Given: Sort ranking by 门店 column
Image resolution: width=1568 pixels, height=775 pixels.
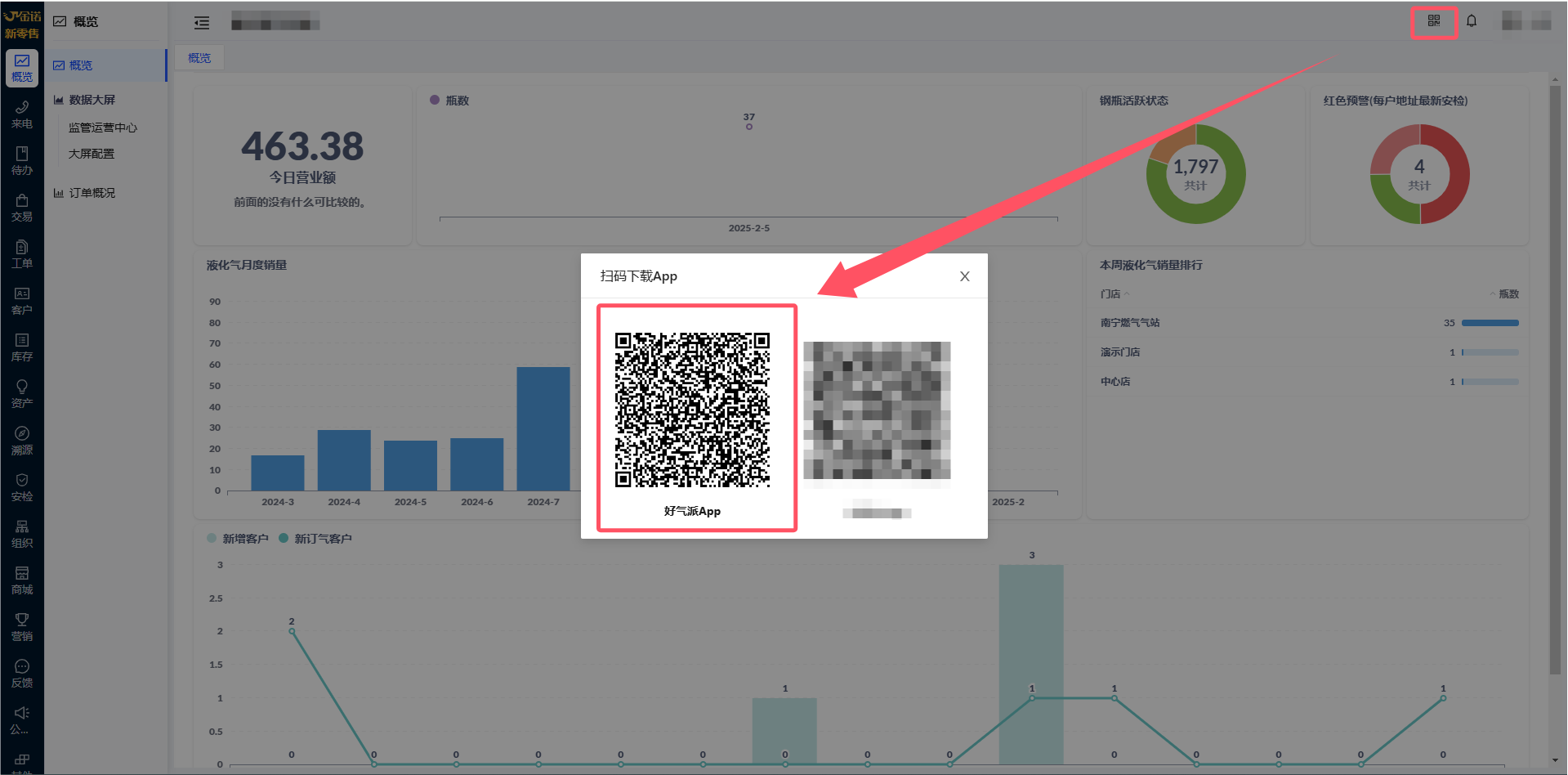Looking at the screenshot, I should coord(1115,293).
